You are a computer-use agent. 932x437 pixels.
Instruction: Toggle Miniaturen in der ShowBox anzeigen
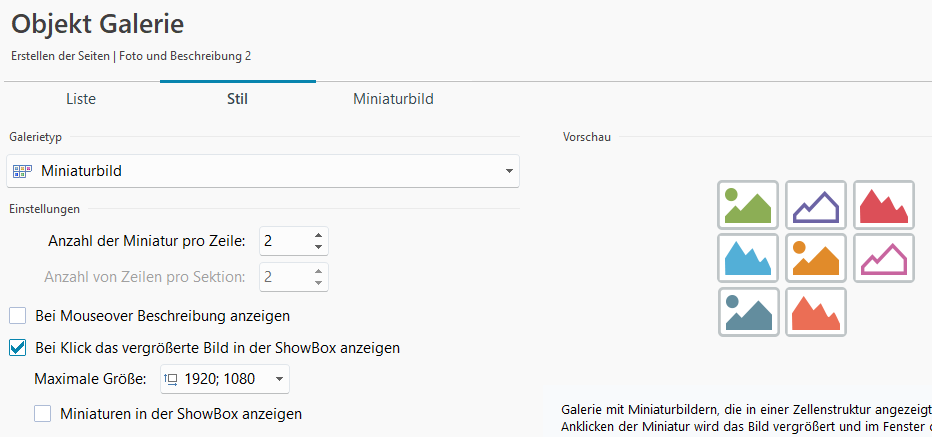coord(43,413)
